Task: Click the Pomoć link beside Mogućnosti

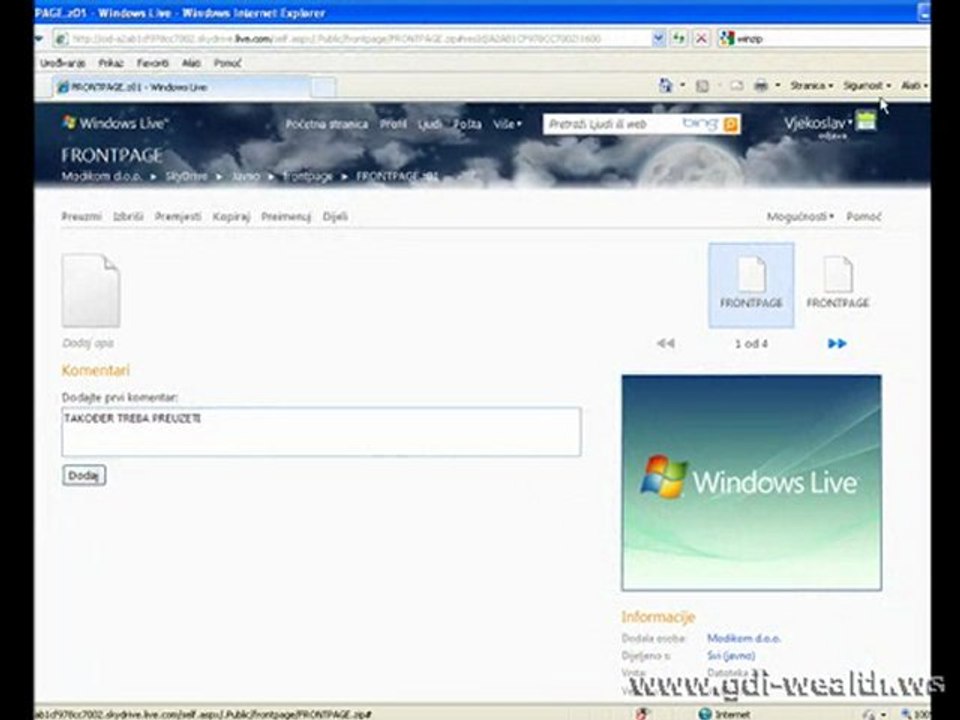Action: [x=864, y=217]
